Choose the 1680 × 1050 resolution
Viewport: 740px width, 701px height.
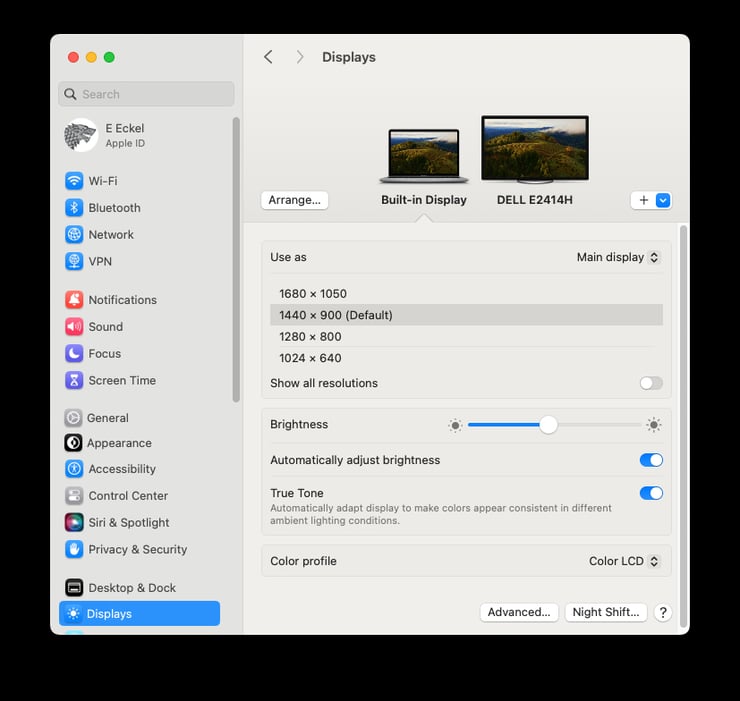(x=313, y=294)
